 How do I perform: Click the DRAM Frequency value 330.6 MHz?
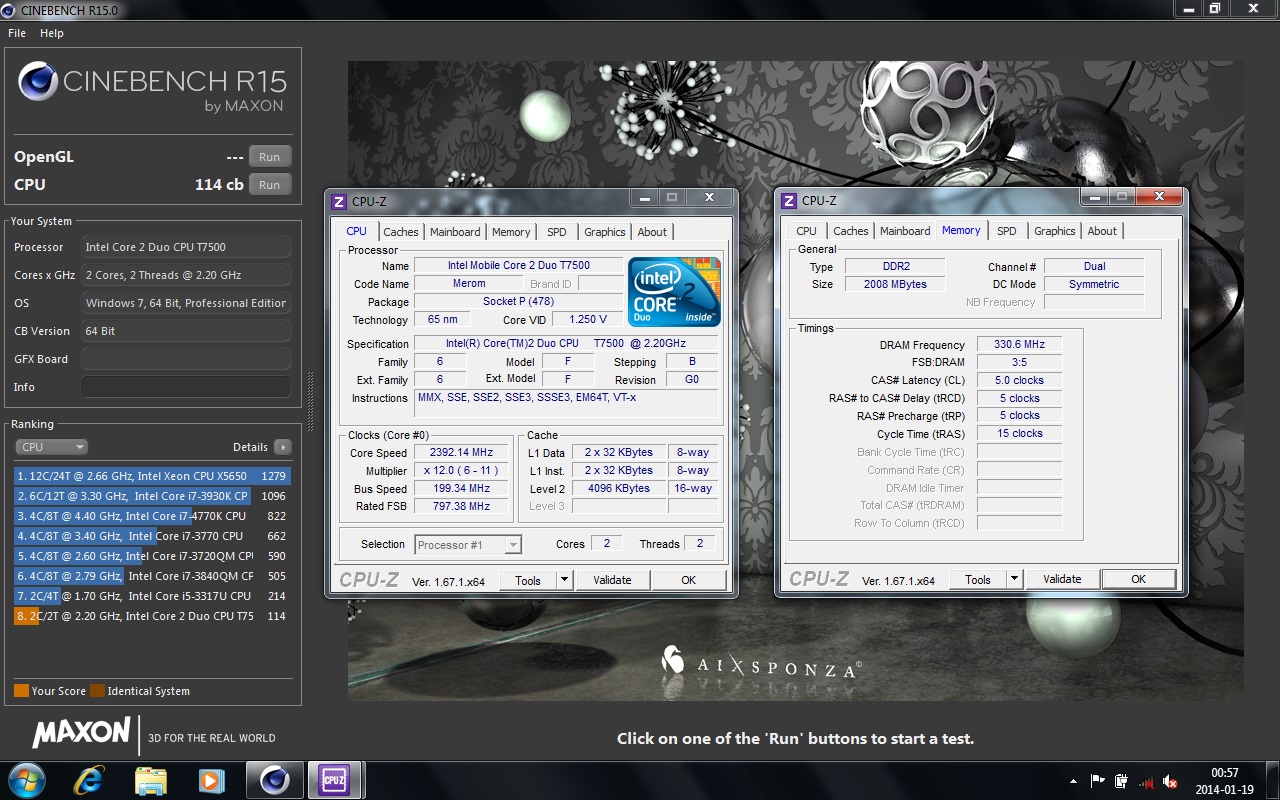[x=1019, y=344]
